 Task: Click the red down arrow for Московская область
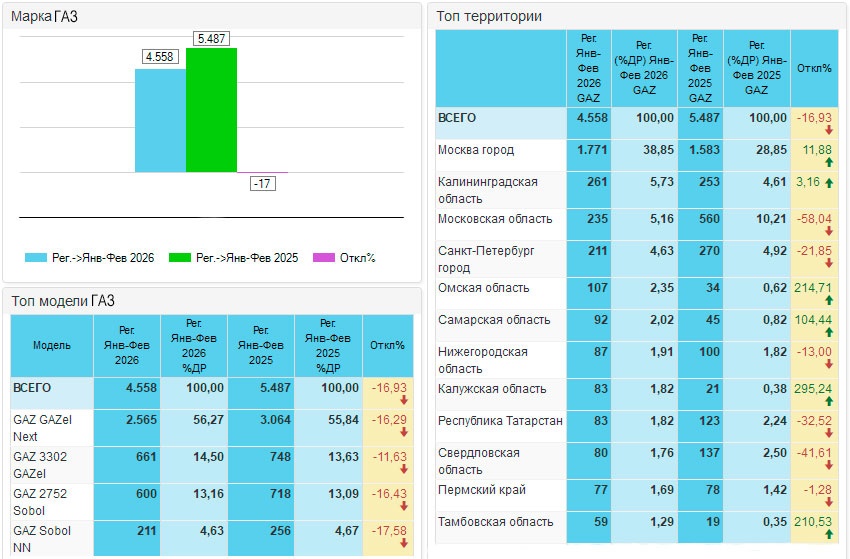point(829,231)
